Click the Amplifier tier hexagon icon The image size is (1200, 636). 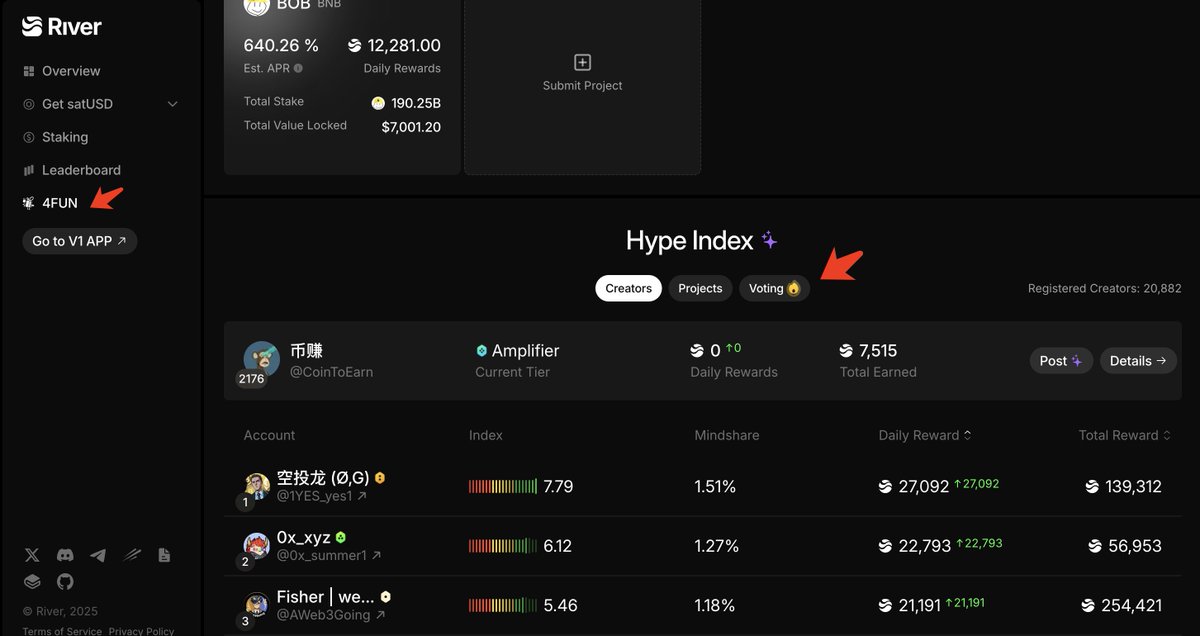coord(481,351)
